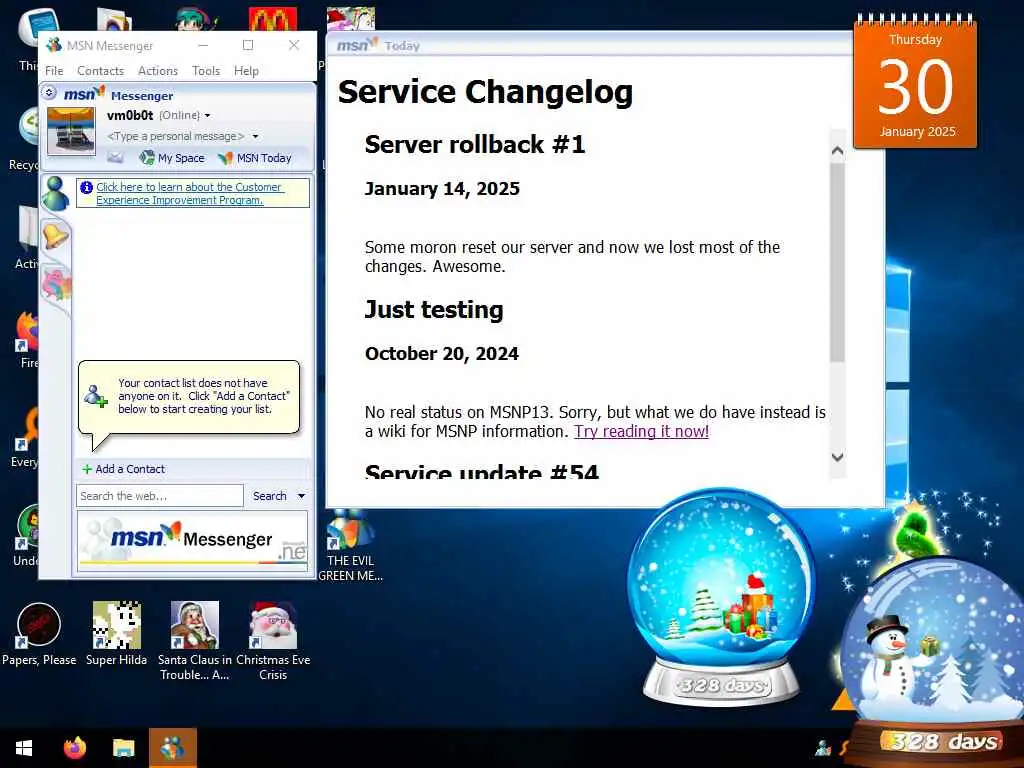This screenshot has height=768, width=1024.
Task: Click the MSN Messenger title bar butterfly icon
Action: click(x=54, y=45)
